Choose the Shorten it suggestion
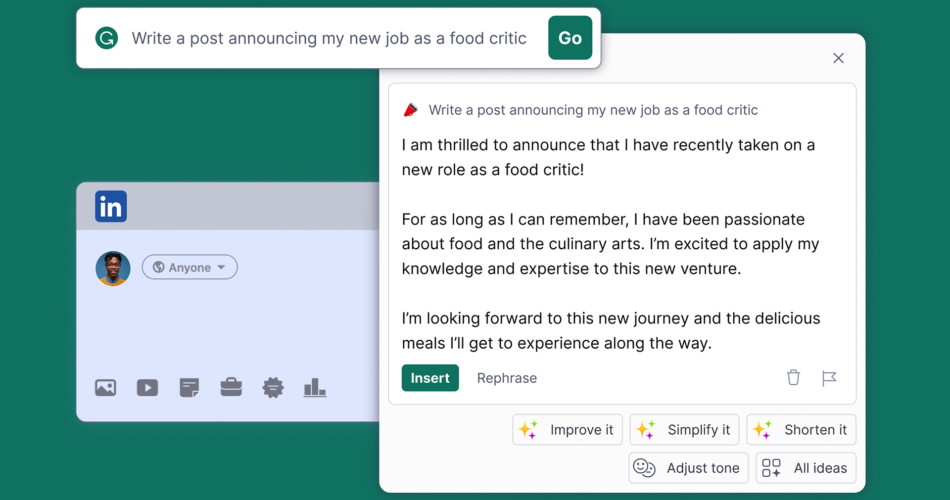 801,430
